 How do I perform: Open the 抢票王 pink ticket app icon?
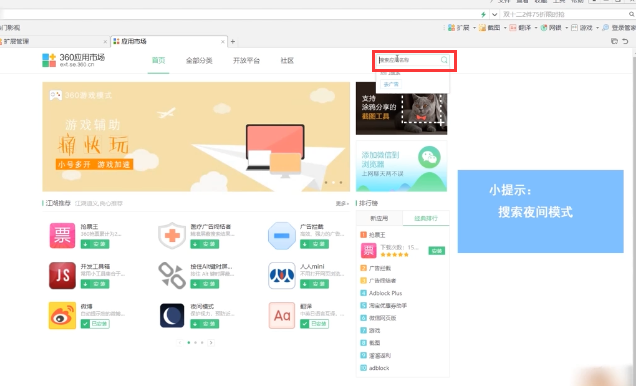tap(62, 235)
